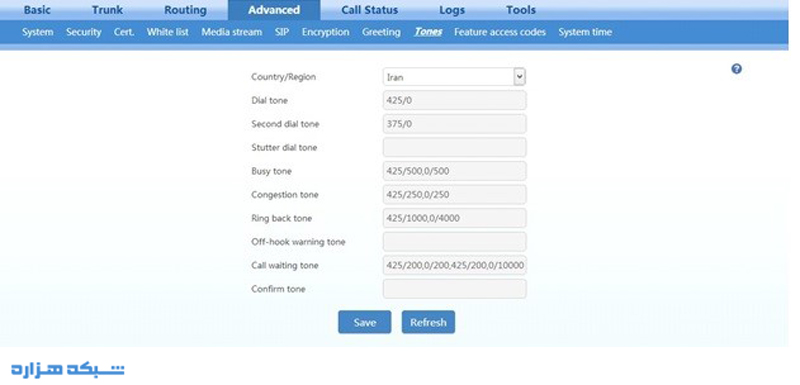The height and width of the screenshot is (385, 800).
Task: Go to the SIP settings
Action: point(282,32)
